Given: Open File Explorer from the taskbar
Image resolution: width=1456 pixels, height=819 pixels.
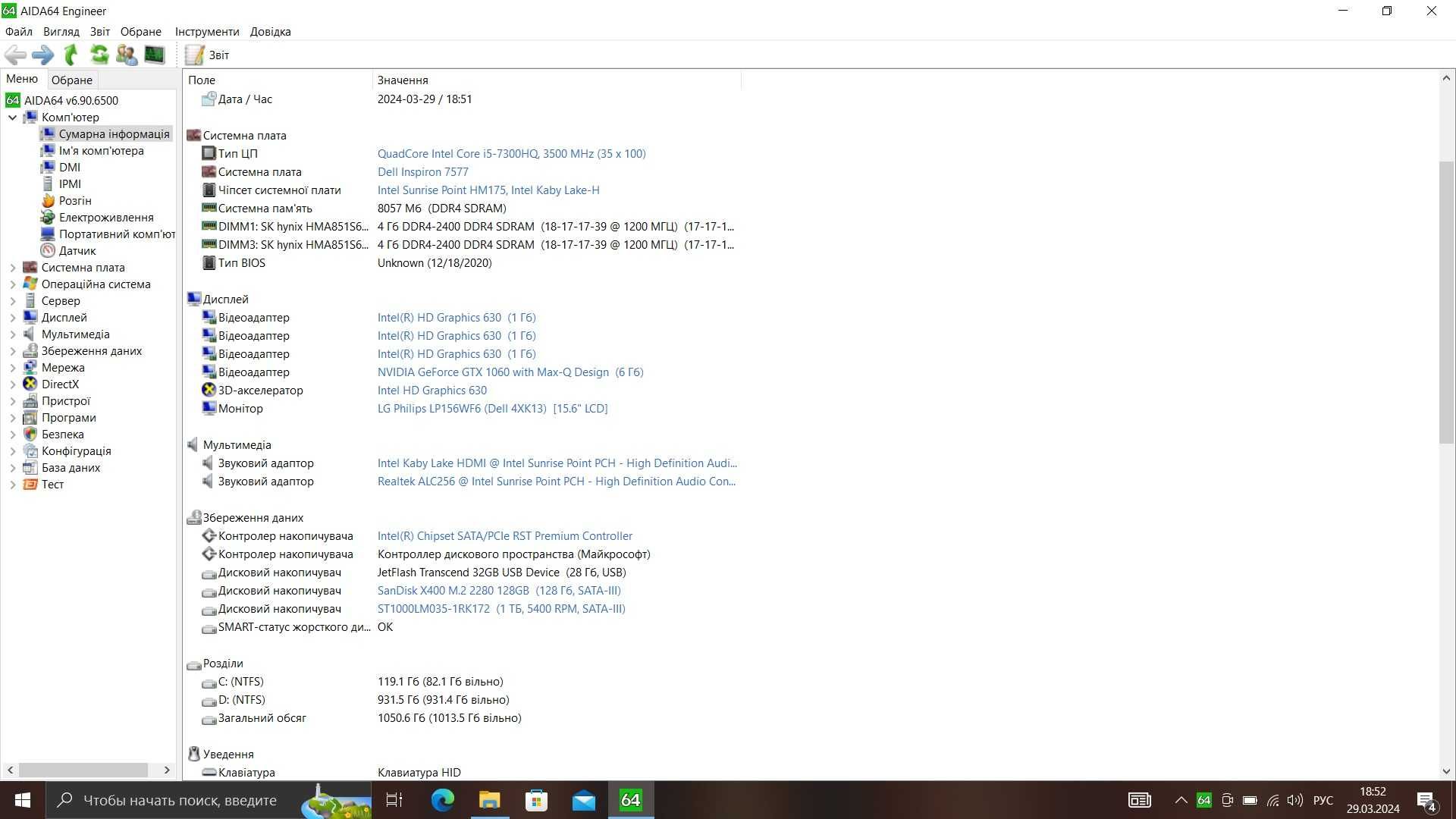Looking at the screenshot, I should [x=490, y=800].
